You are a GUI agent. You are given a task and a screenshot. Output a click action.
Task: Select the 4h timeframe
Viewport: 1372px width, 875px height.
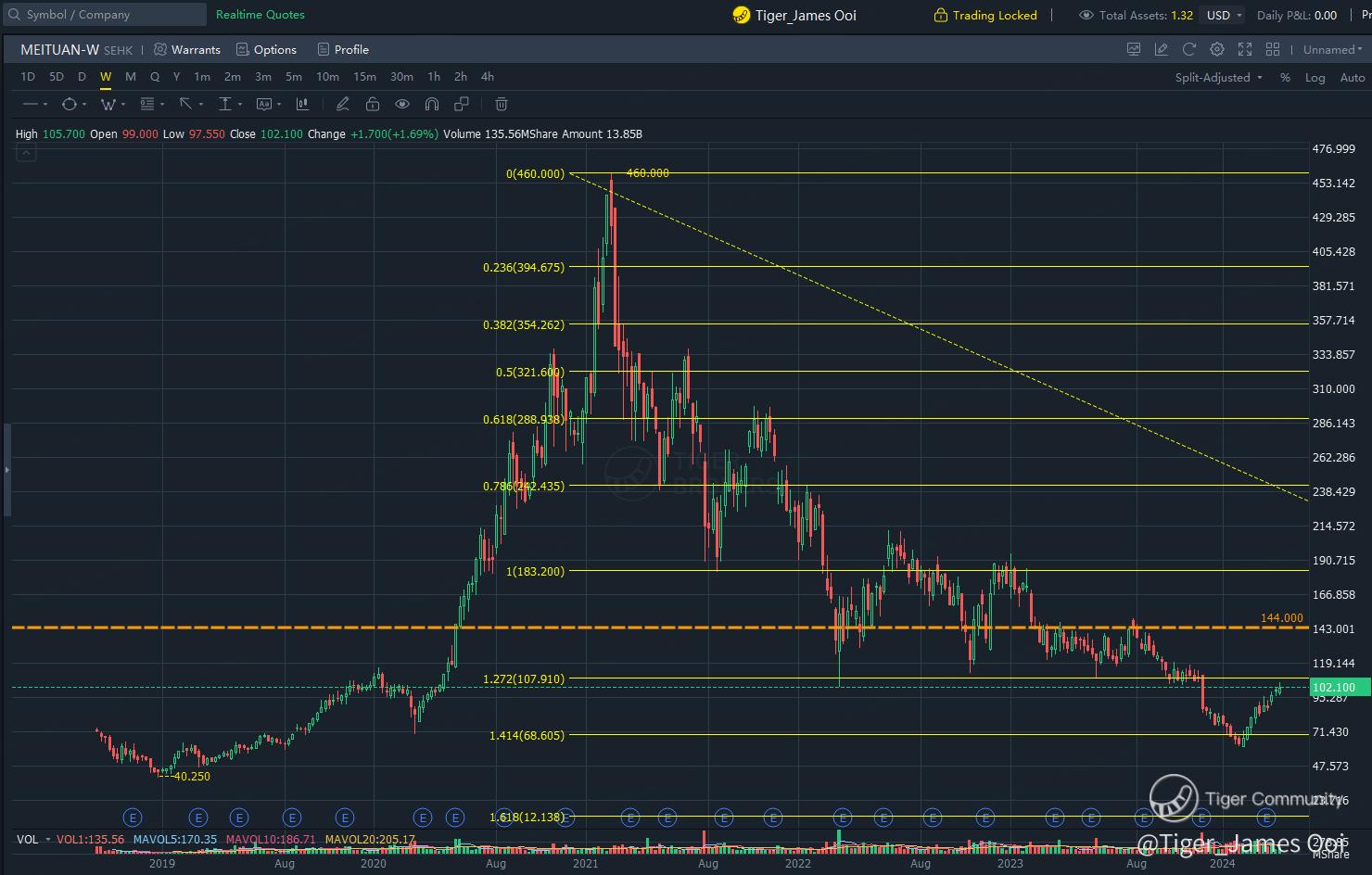488,77
